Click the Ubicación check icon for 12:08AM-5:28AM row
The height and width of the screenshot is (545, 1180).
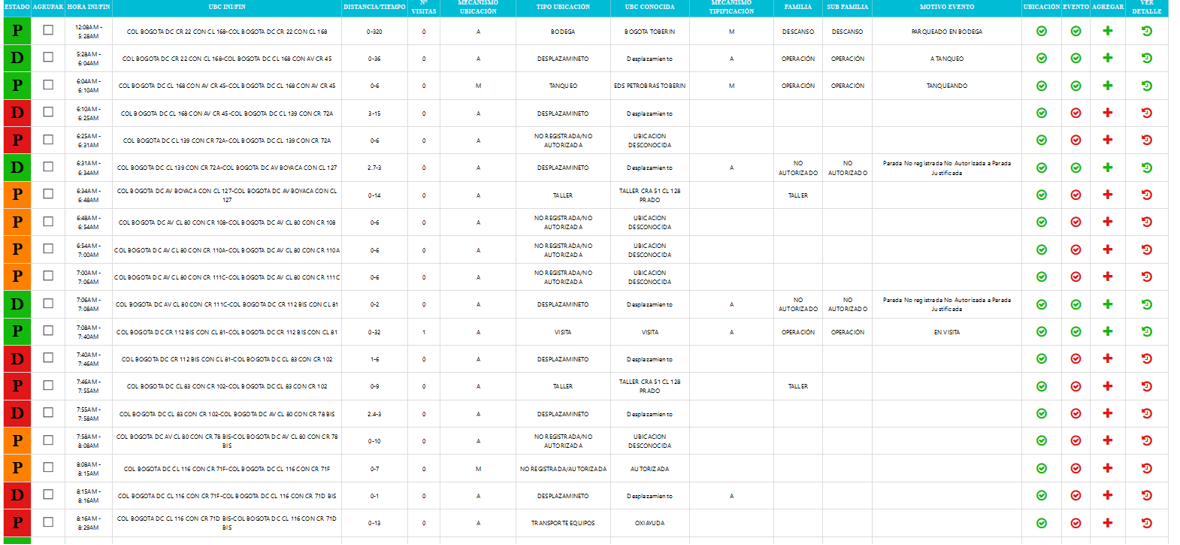pyautogui.click(x=1042, y=32)
